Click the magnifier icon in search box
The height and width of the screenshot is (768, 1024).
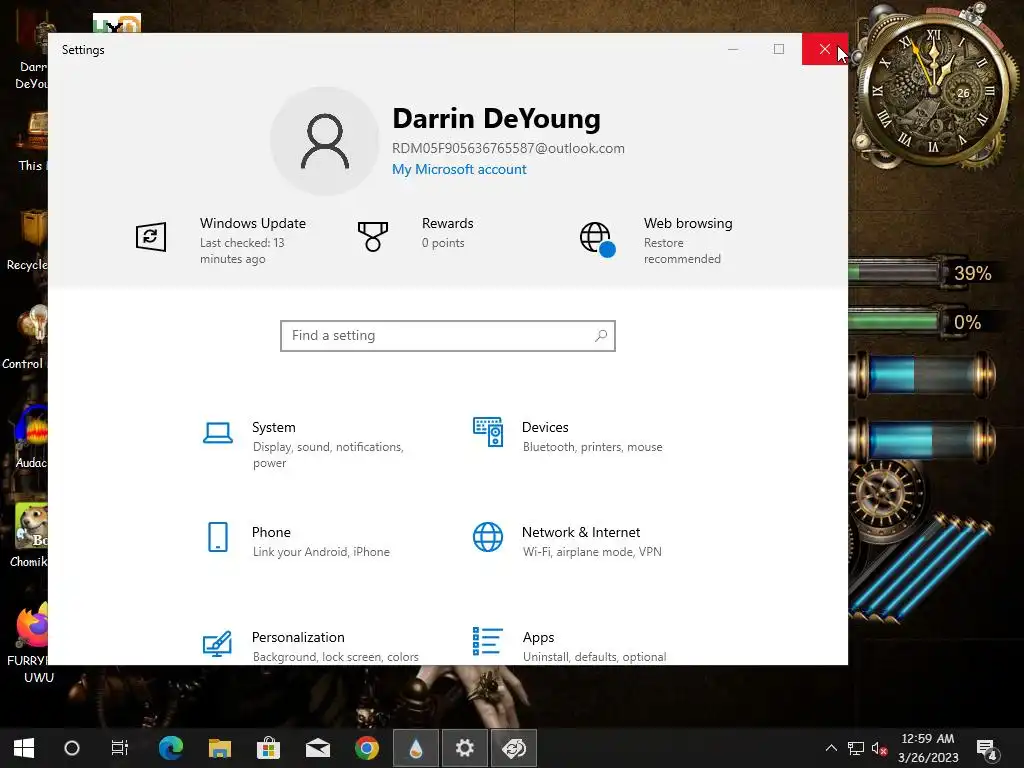(601, 336)
